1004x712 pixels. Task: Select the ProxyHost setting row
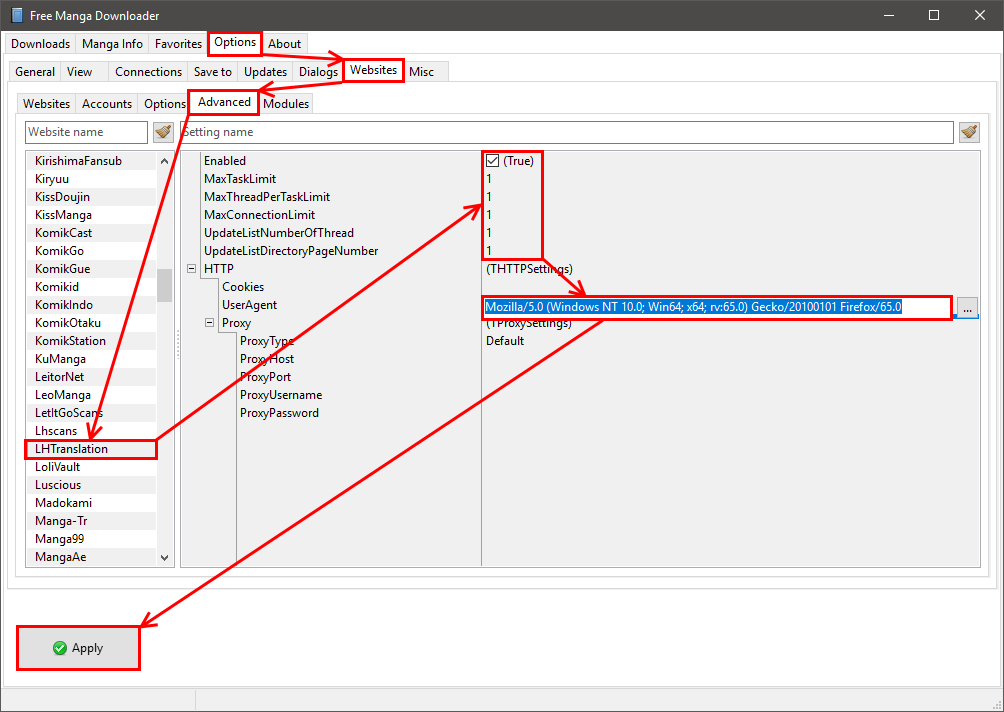pyautogui.click(x=580, y=359)
